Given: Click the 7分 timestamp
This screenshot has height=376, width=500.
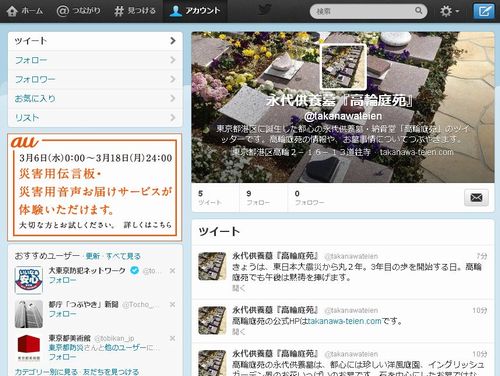Looking at the screenshot, I should pyautogui.click(x=482, y=256).
